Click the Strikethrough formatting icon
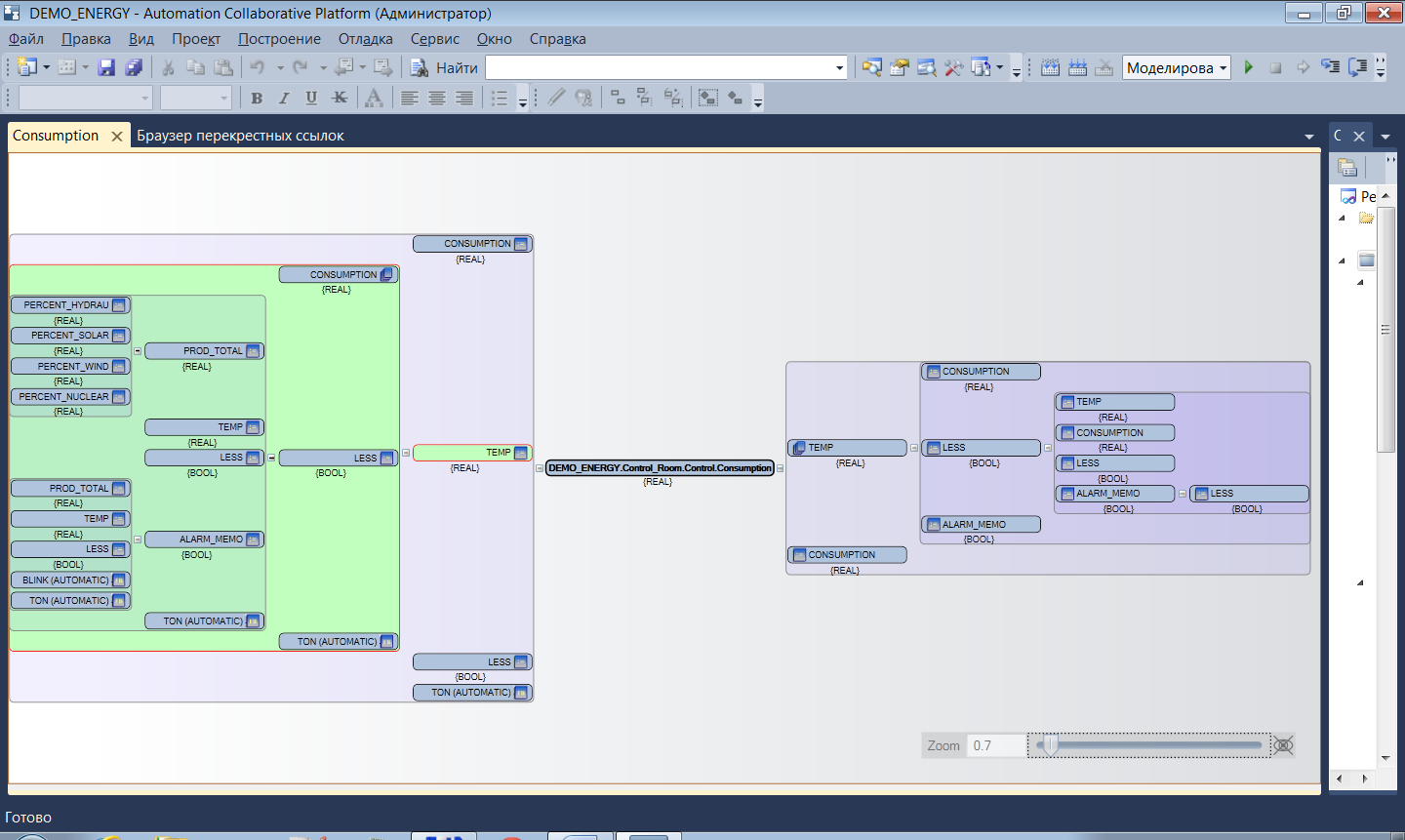Viewport: 1405px width, 840px height. (x=340, y=98)
